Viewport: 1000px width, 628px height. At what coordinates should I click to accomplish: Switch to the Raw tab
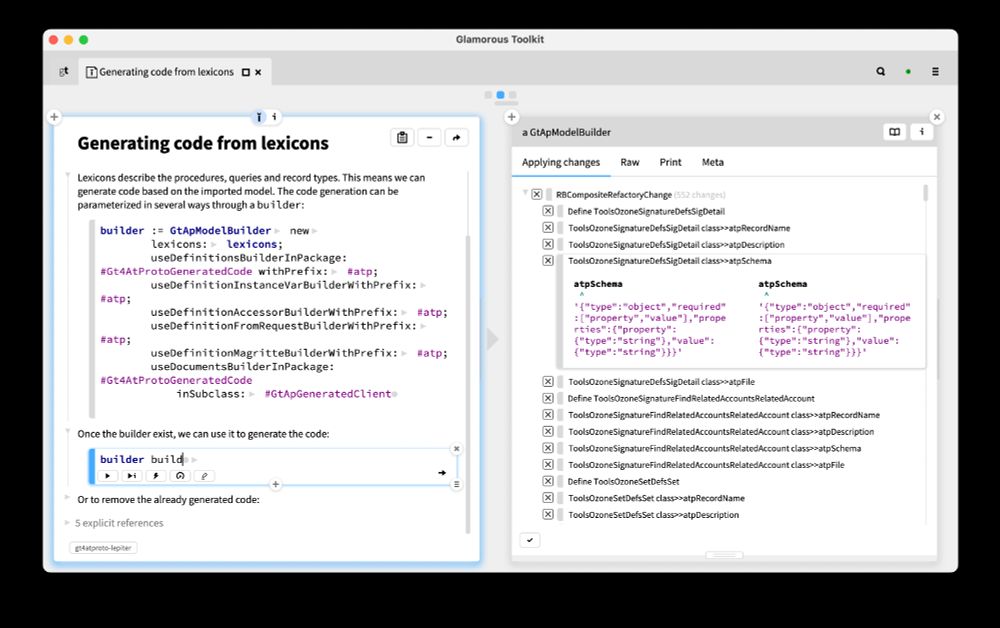(x=629, y=163)
